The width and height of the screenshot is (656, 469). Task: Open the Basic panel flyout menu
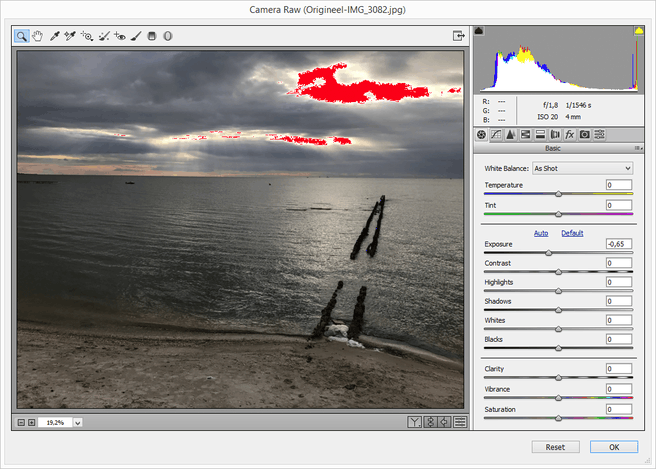638,148
